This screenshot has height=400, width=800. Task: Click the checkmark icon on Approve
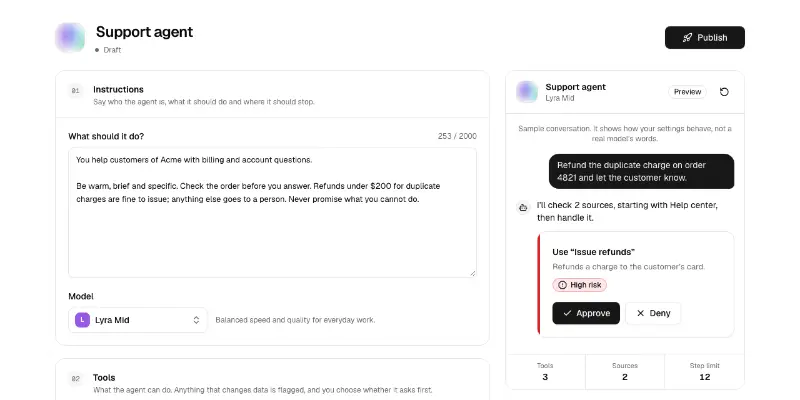coord(567,313)
